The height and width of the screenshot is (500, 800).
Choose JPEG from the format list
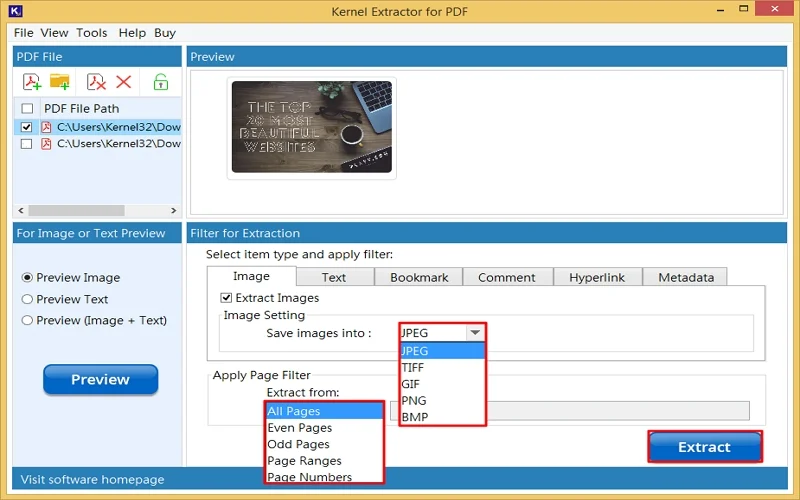[442, 351]
